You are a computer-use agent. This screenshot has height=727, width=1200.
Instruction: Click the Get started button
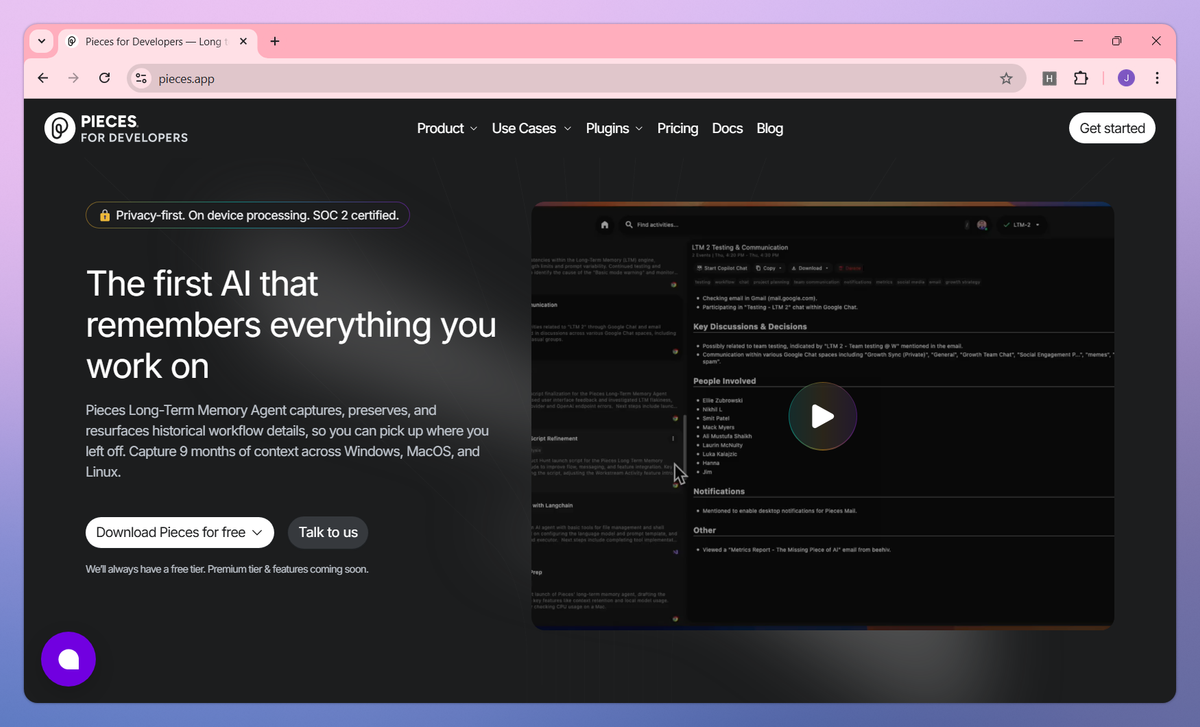pyautogui.click(x=1112, y=128)
